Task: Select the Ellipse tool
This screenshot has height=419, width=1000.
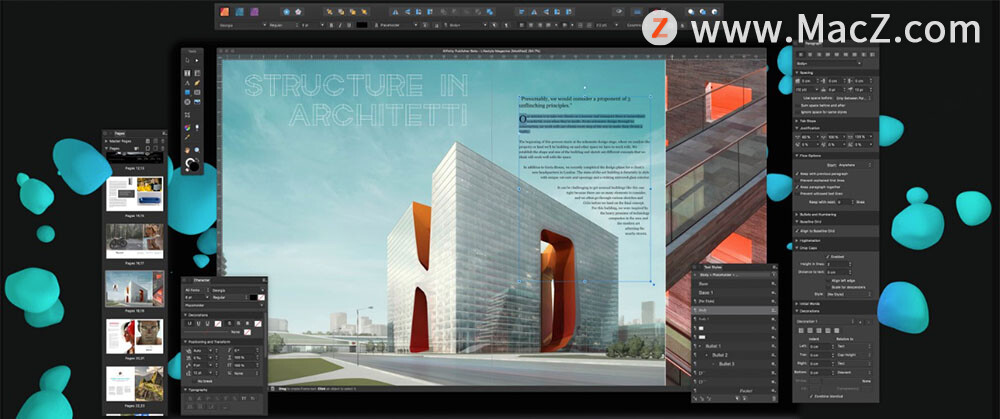Action: pos(188,102)
